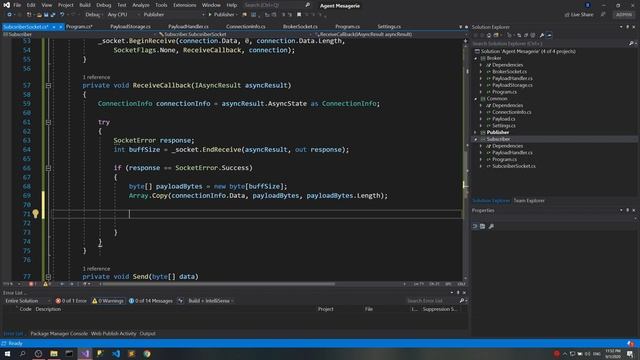Click the Error List search magnifier icon

(x=462, y=301)
